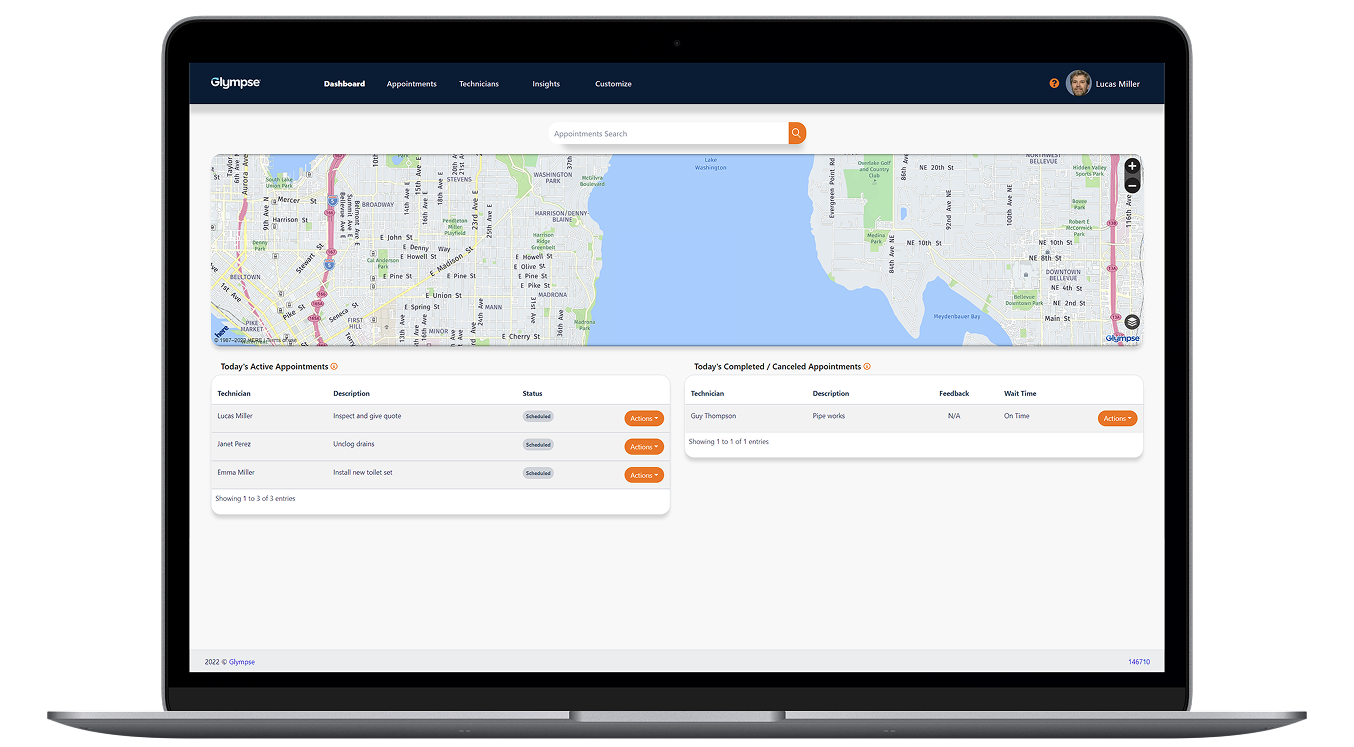Expand Actions menu for Janet Perez
1354x747 pixels.
click(x=644, y=447)
